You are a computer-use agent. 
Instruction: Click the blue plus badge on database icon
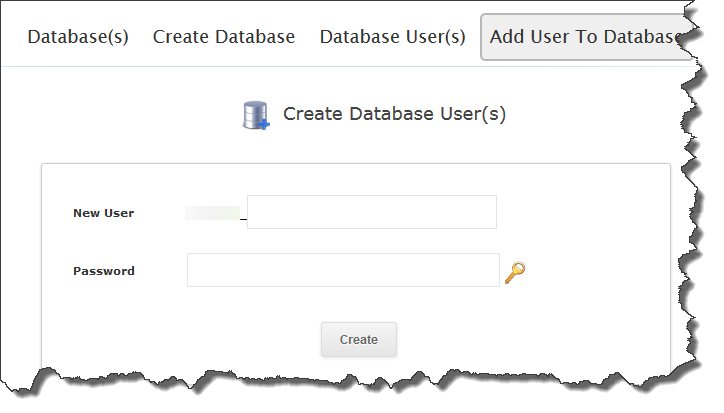(264, 124)
